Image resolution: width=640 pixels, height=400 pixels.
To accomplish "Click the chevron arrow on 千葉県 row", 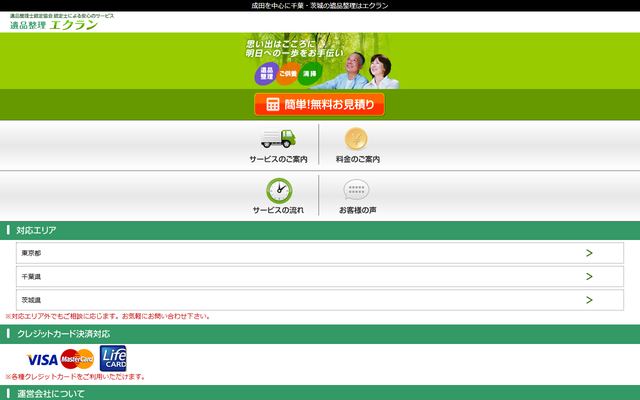I will click(589, 277).
